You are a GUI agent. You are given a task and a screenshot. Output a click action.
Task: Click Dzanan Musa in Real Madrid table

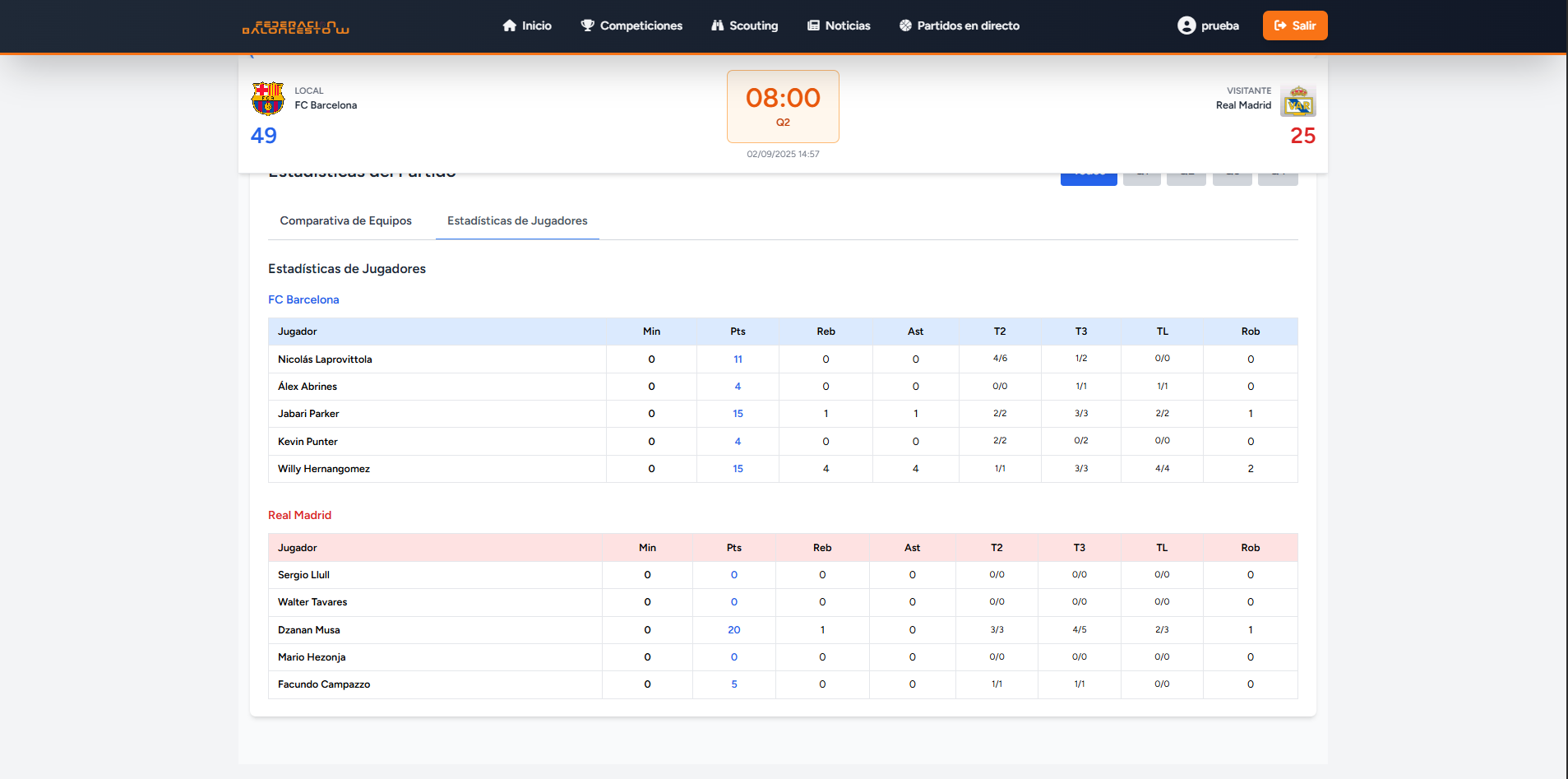pos(308,630)
